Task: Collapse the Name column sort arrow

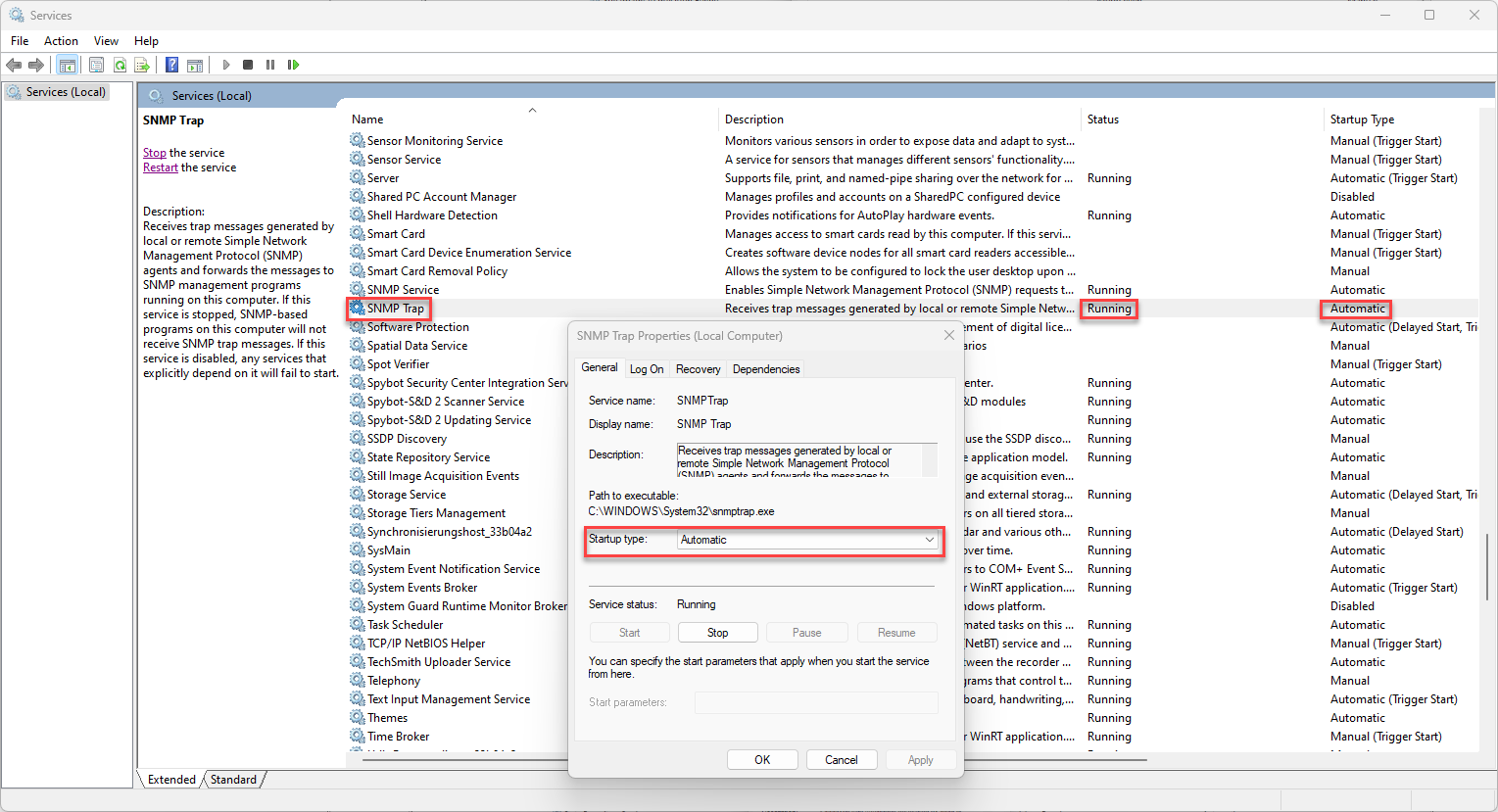Action: pos(532,111)
